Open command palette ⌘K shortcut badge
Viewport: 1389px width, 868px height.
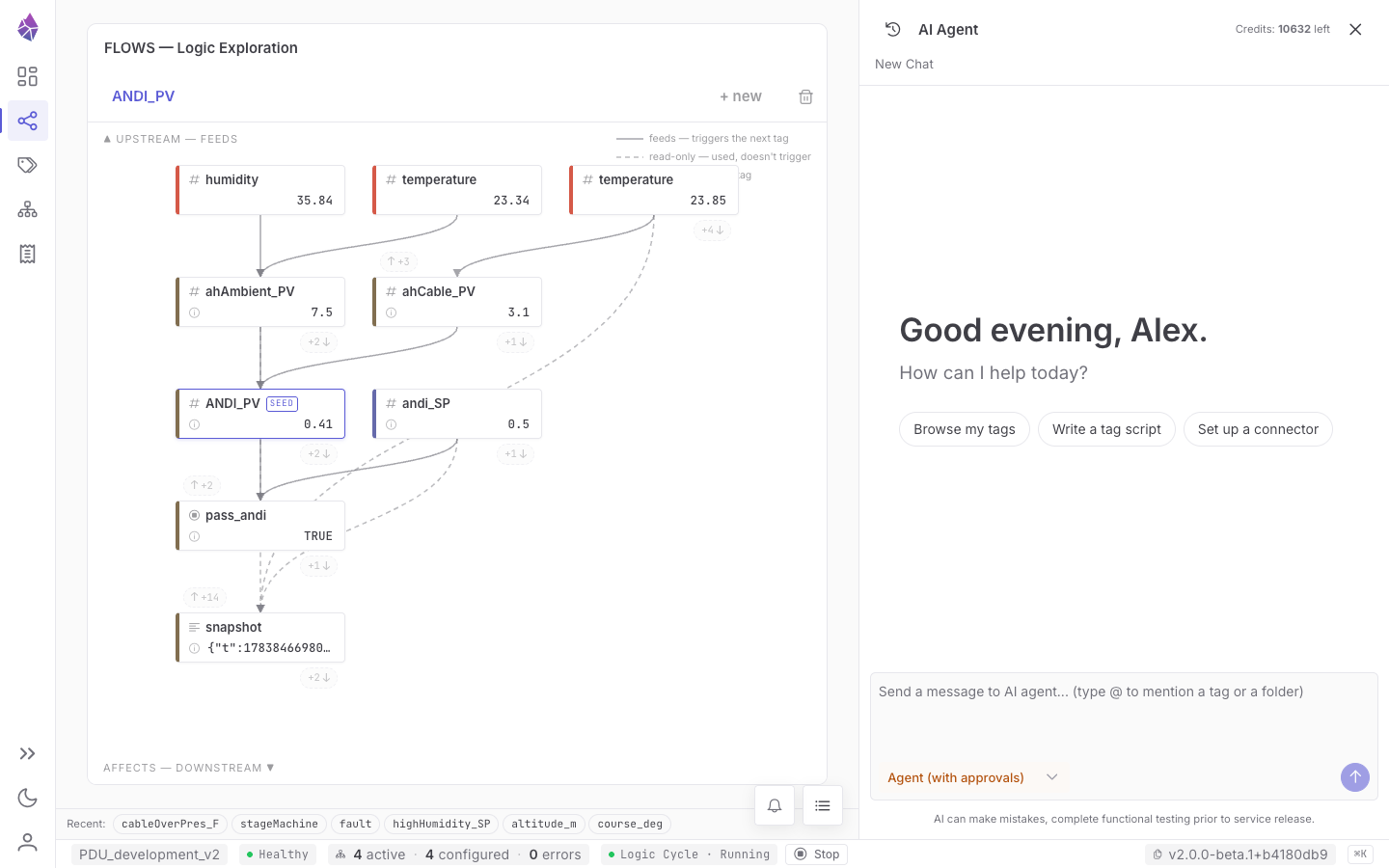coord(1360,854)
